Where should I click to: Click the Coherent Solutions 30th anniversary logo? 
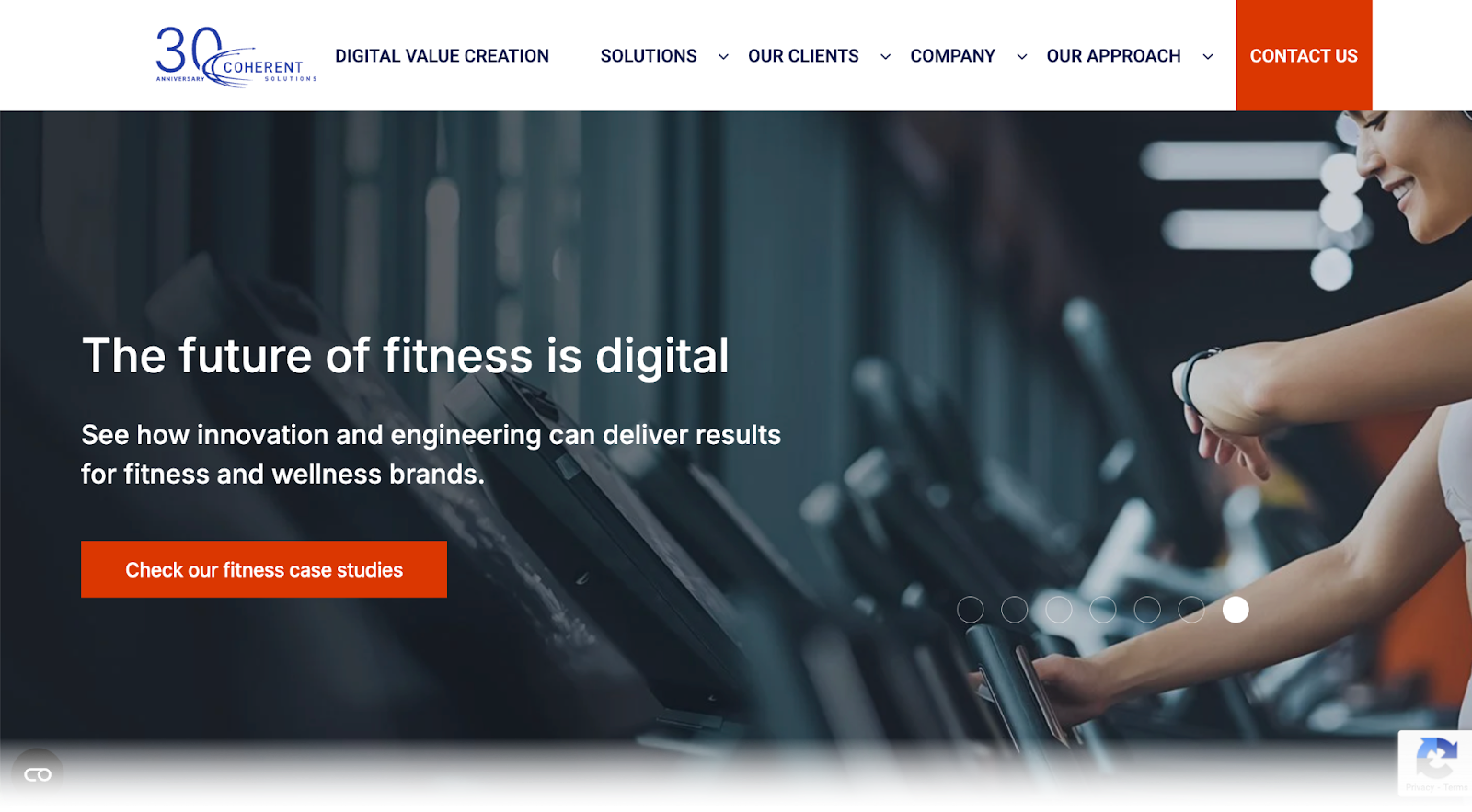coord(236,56)
